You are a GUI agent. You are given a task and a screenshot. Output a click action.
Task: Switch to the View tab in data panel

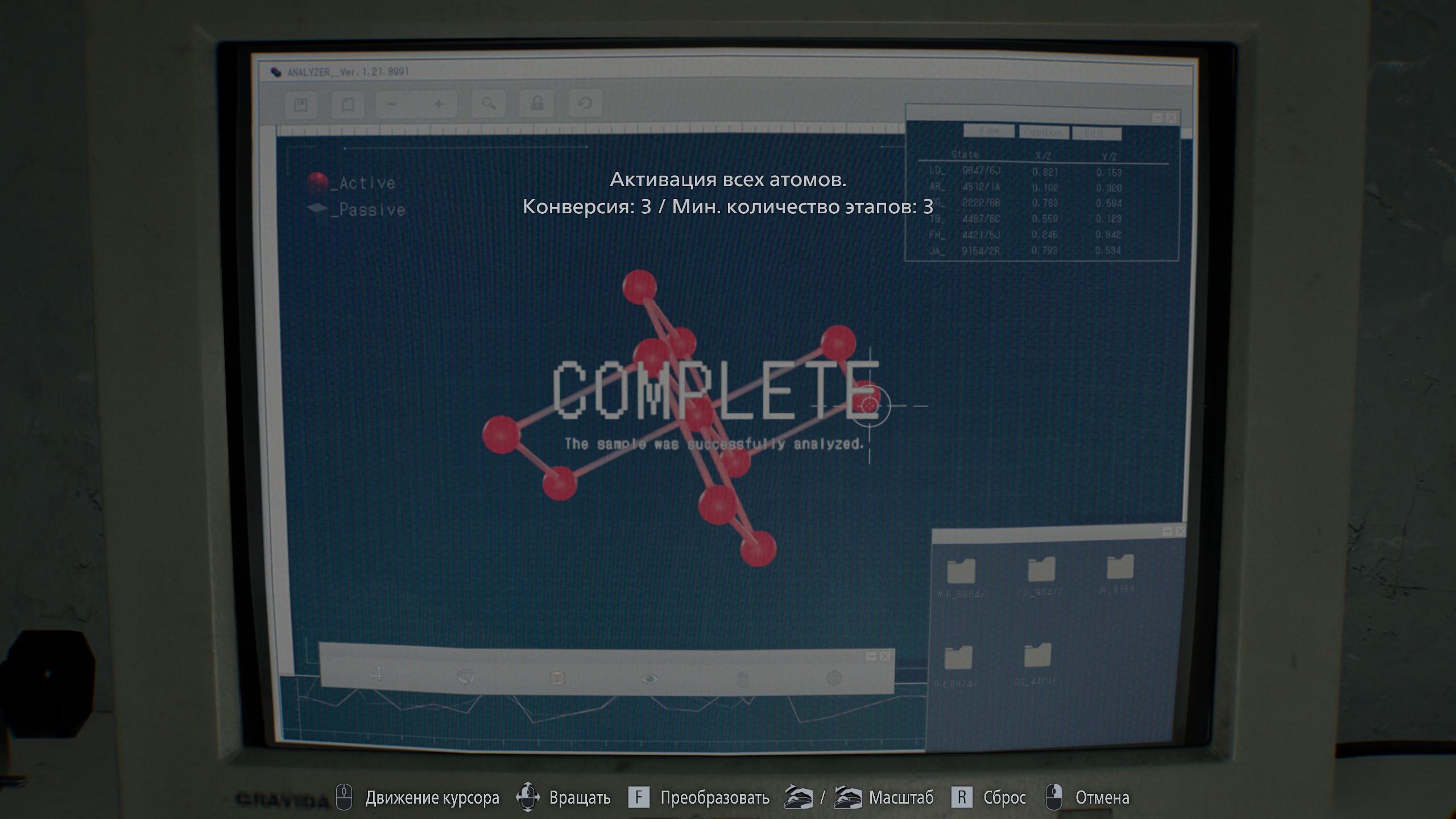[989, 131]
